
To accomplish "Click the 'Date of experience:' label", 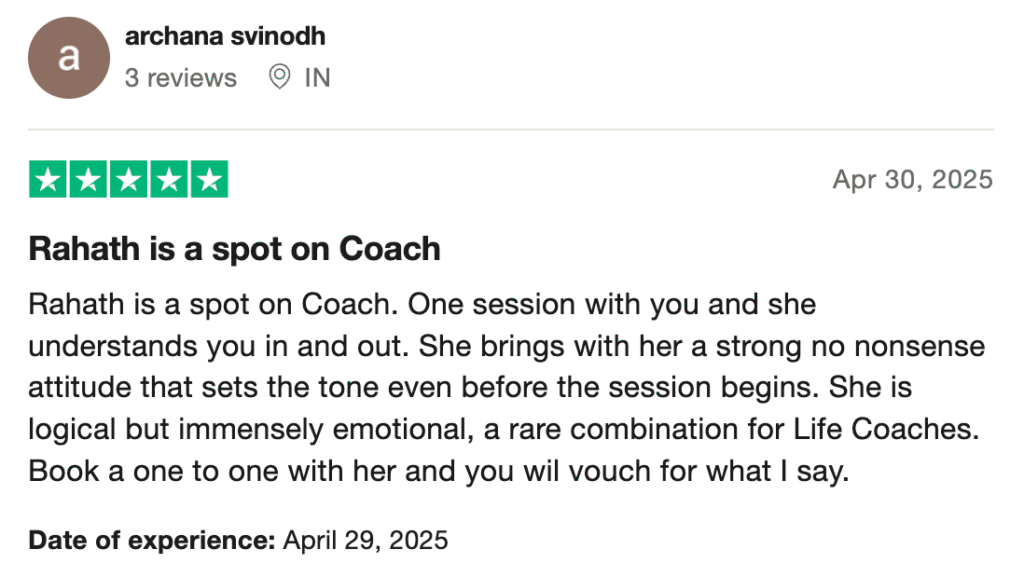I will coord(151,541).
